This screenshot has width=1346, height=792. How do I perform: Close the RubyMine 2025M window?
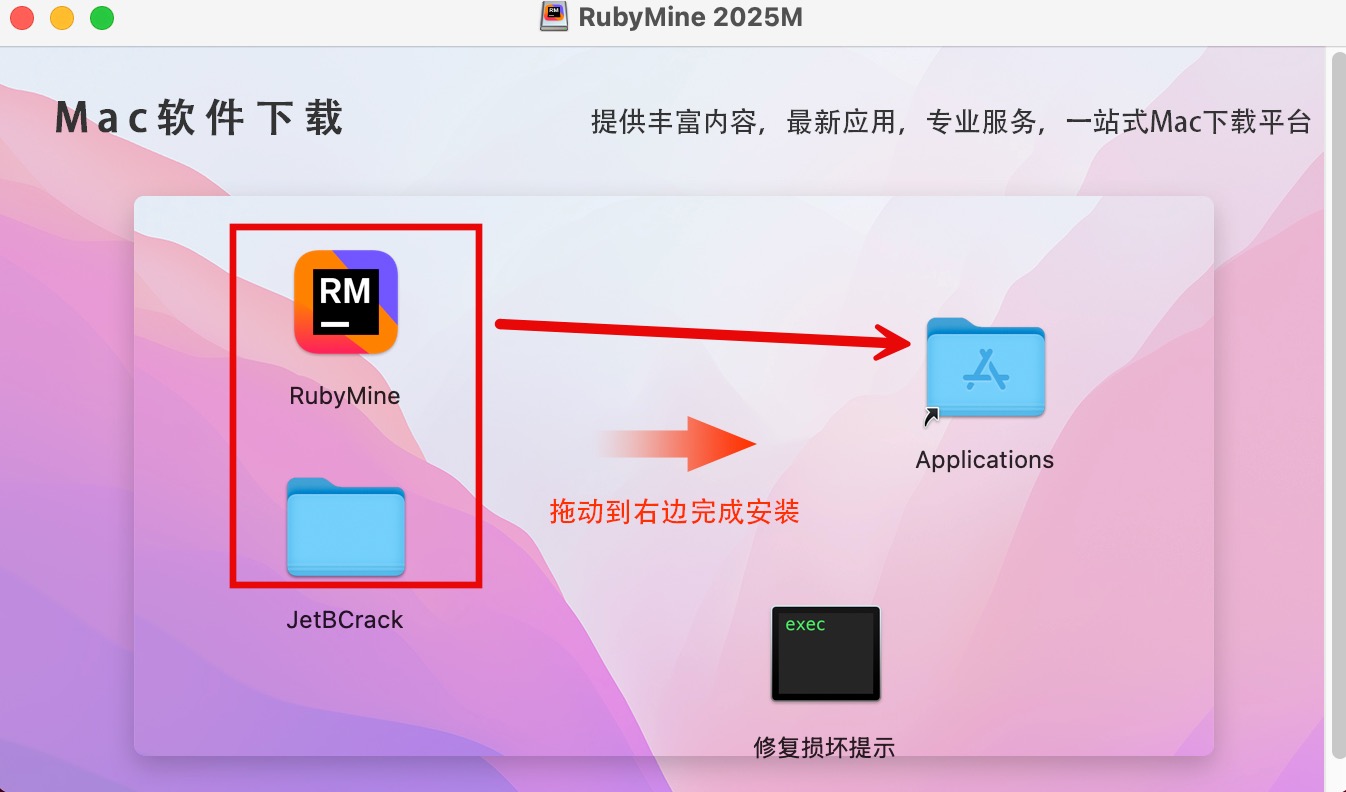(x=22, y=18)
